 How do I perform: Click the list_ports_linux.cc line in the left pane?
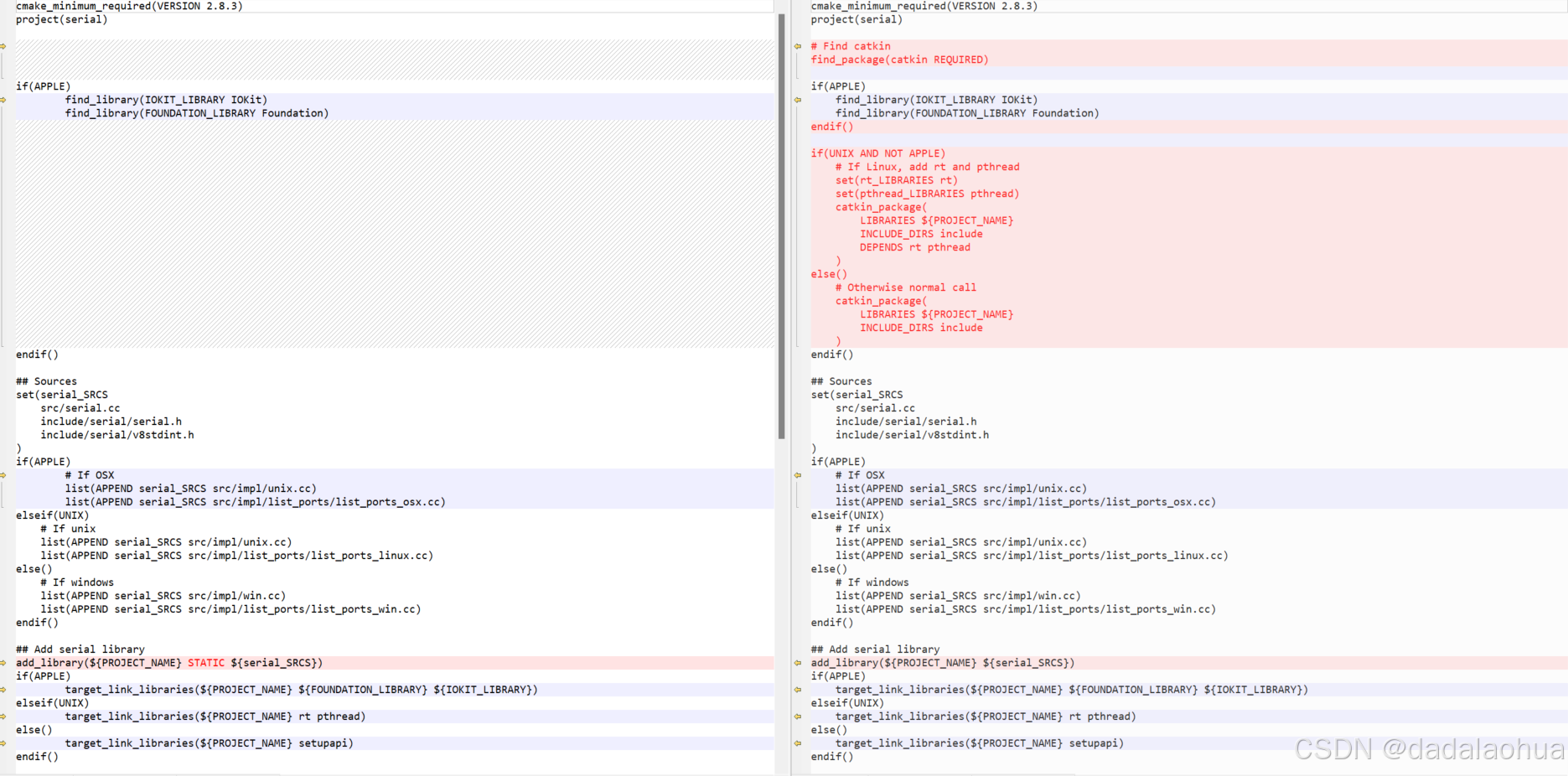(237, 556)
